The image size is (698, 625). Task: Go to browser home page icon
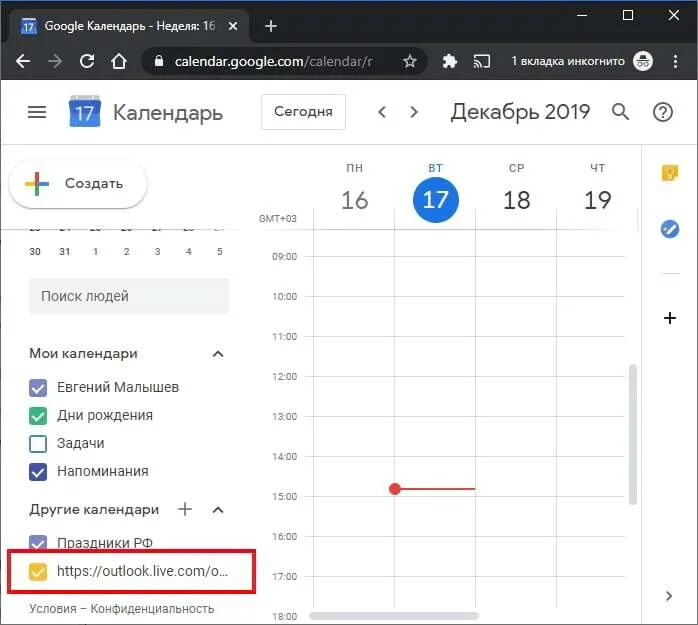[119, 61]
